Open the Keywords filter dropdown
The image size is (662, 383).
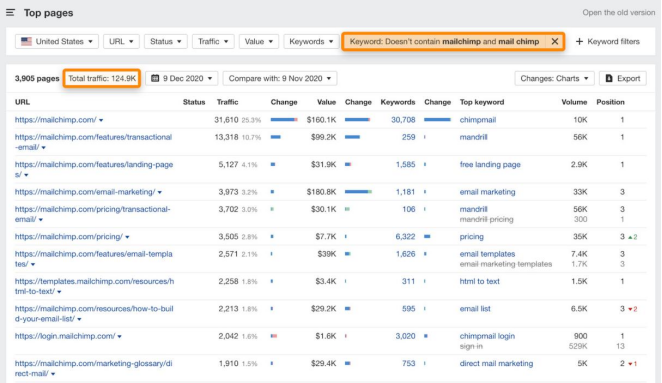311,41
